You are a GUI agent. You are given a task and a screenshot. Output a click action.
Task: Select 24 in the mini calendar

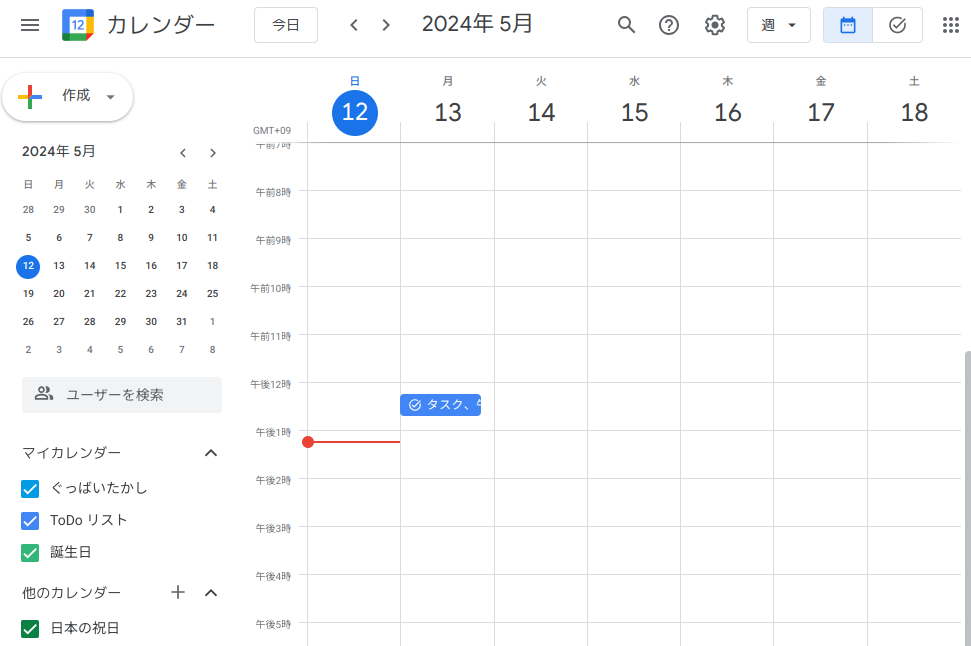181,294
